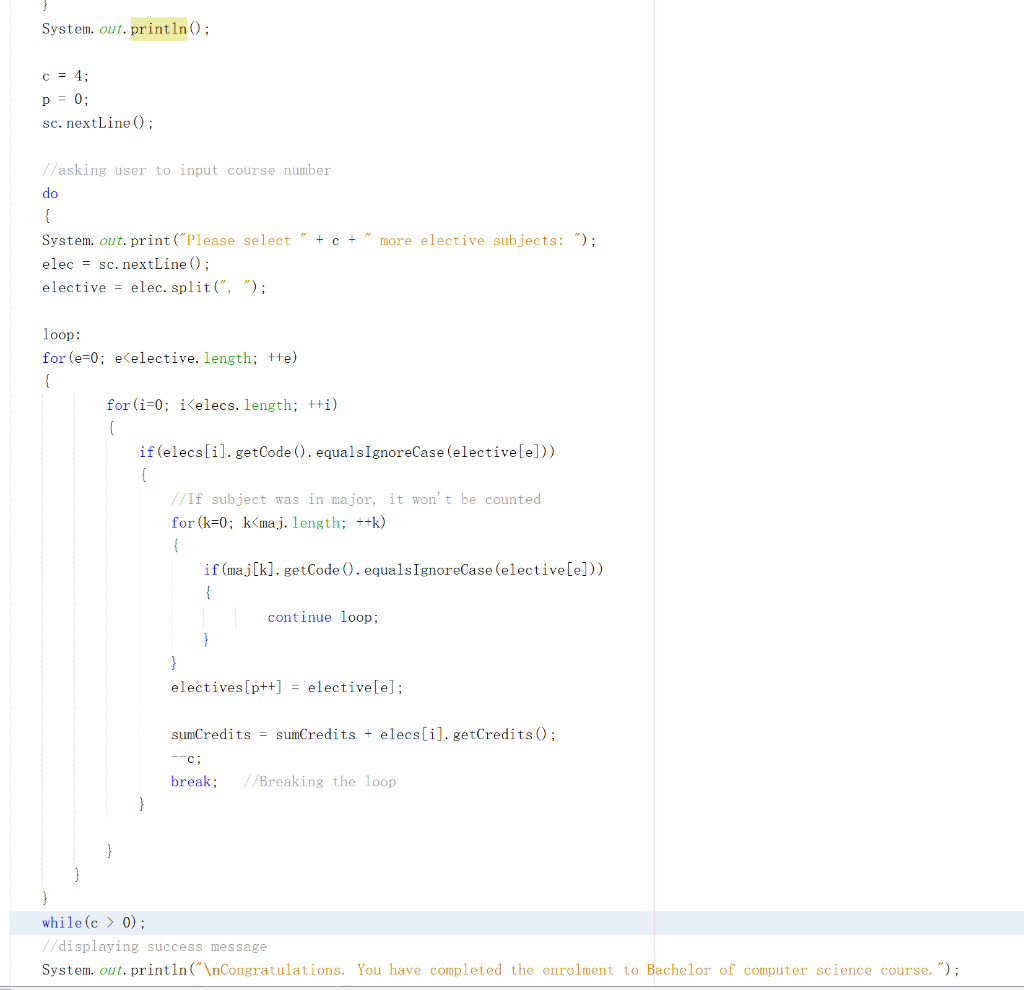Click the 'while(c > 0);' line
The height and width of the screenshot is (990, 1024).
click(94, 922)
